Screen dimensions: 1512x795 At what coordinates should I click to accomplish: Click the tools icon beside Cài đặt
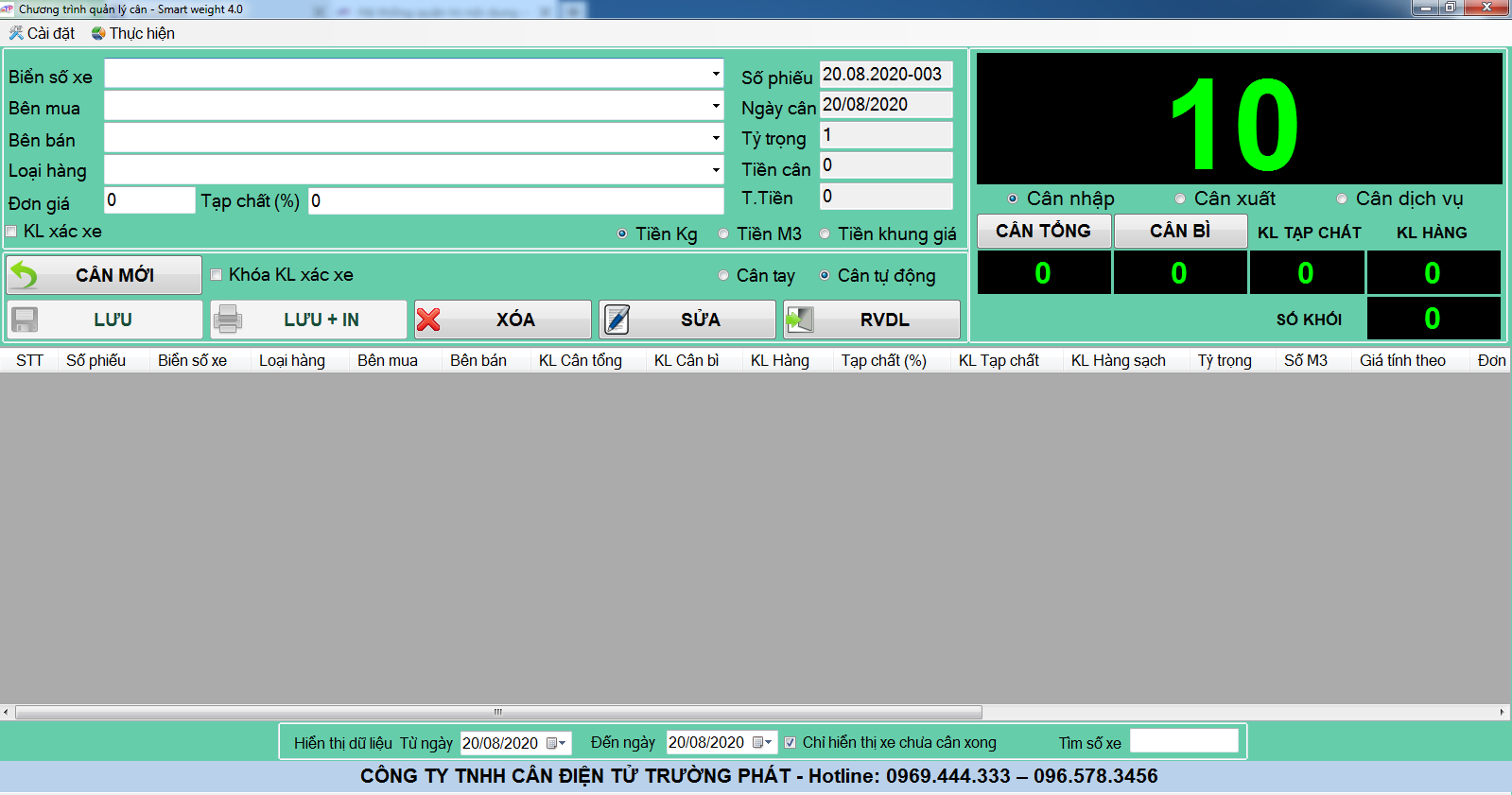tap(16, 33)
